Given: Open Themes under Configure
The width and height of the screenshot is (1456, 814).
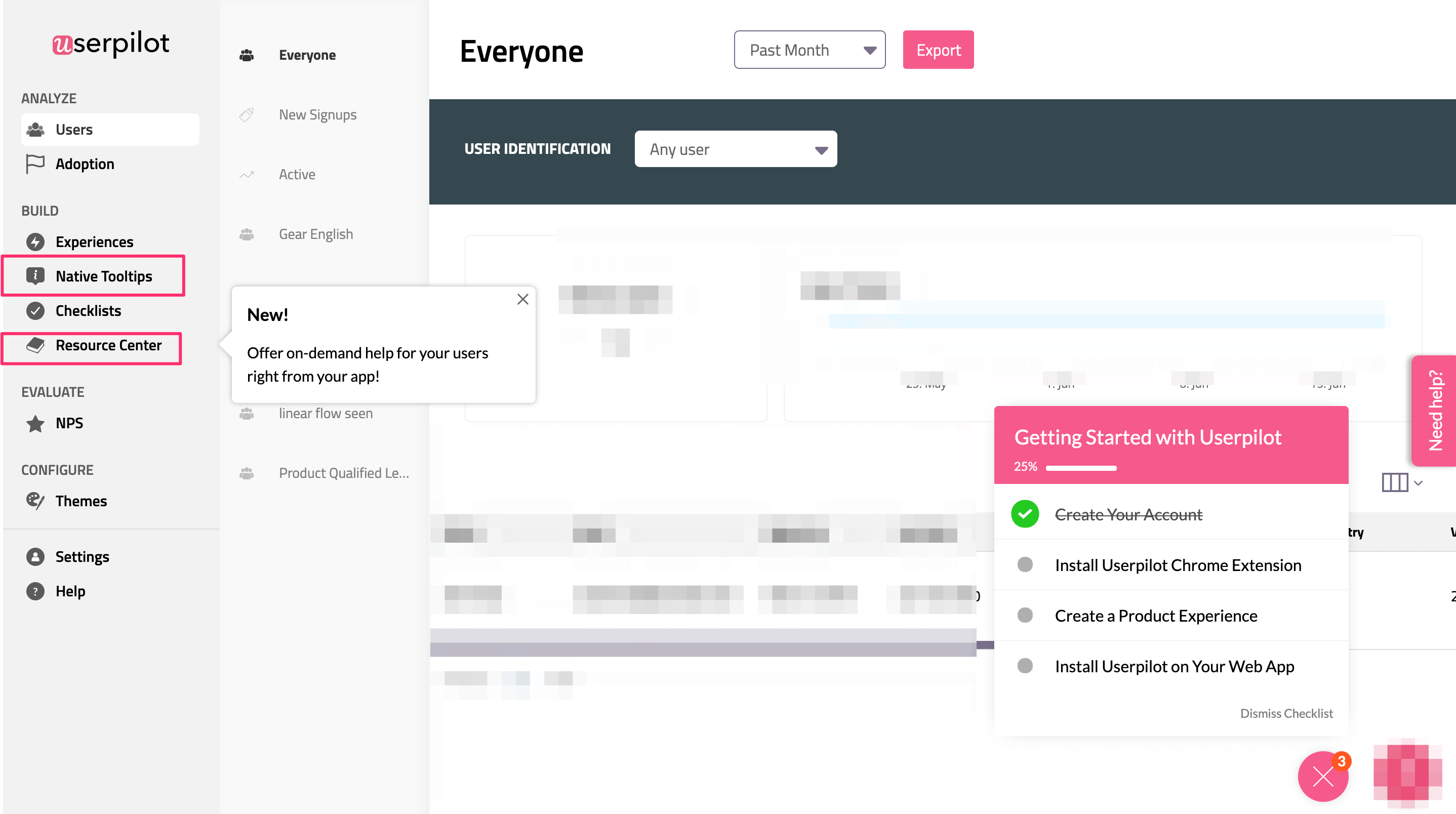Looking at the screenshot, I should [81, 501].
